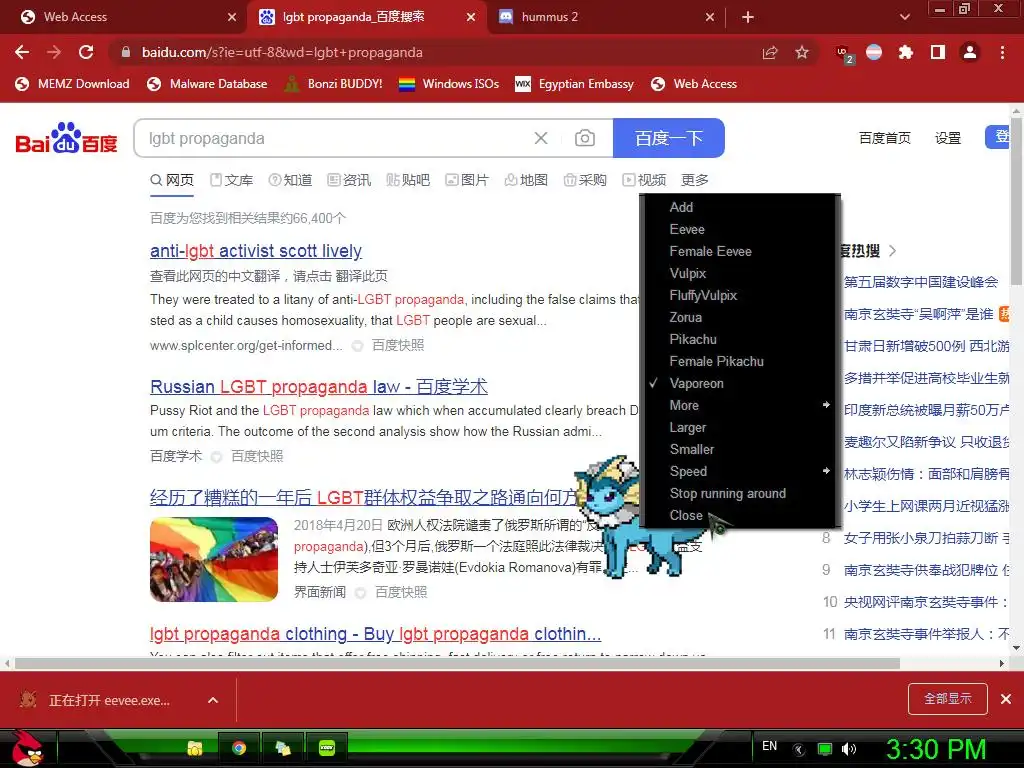Open anti-lgbt activist scott lively result
Viewport: 1024px width, 768px height.
[x=255, y=251]
